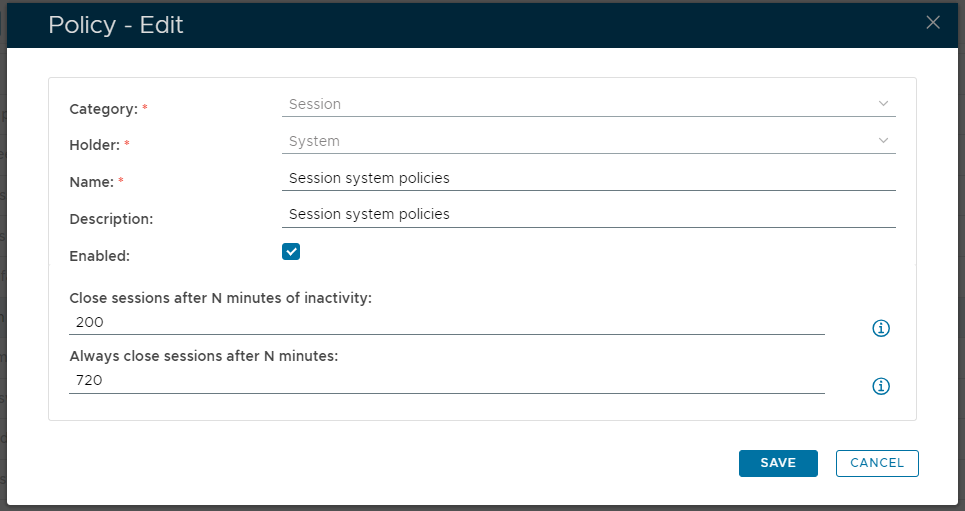Click info icon for always close sessions field

[881, 386]
